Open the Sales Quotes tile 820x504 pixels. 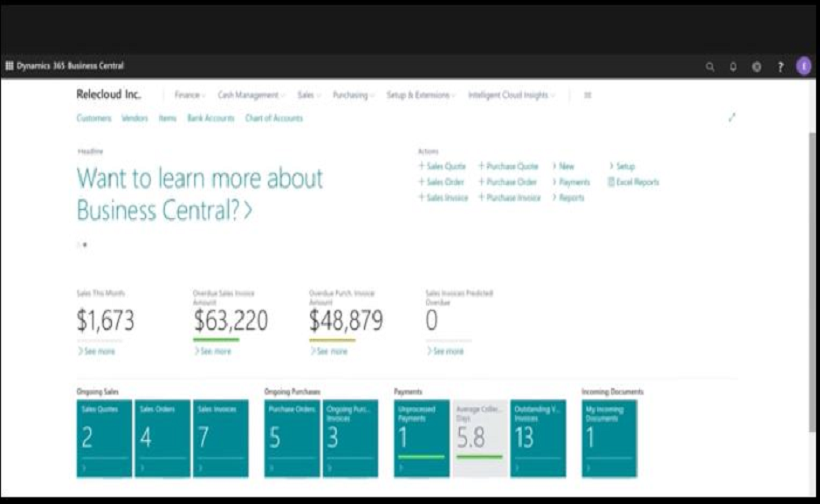click(x=105, y=439)
